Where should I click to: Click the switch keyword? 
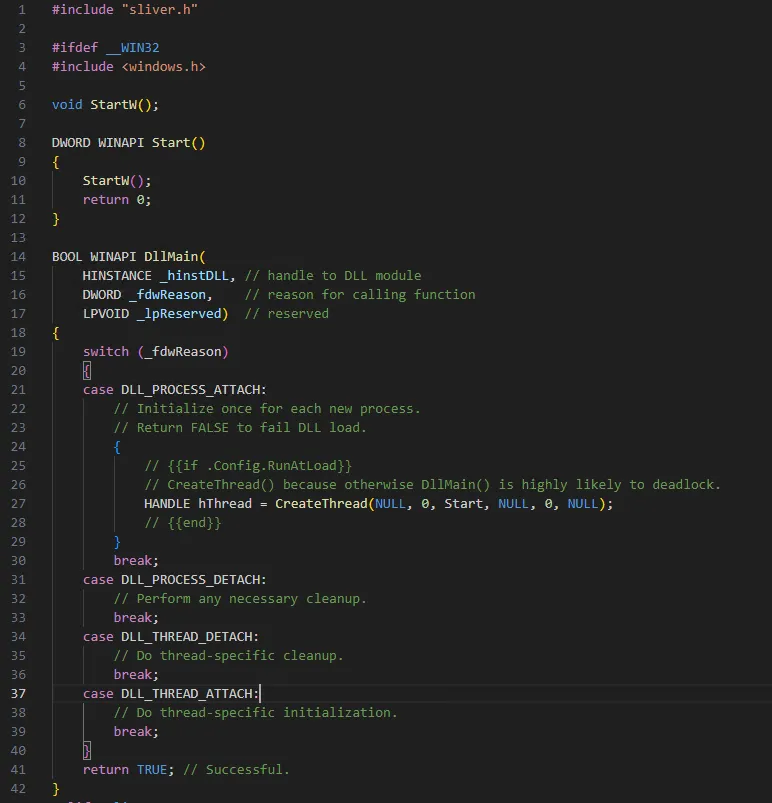[x=106, y=352]
